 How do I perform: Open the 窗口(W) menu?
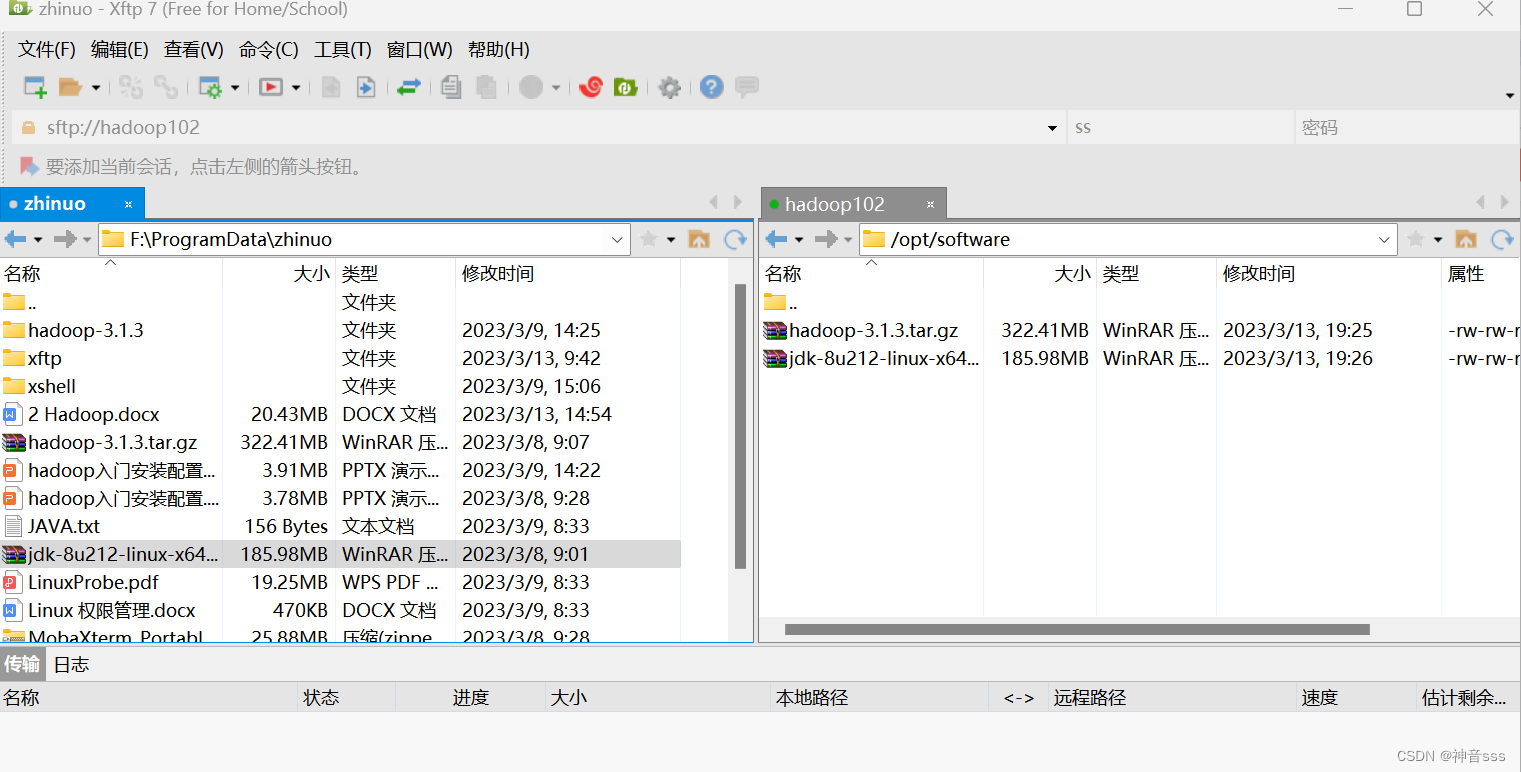420,49
